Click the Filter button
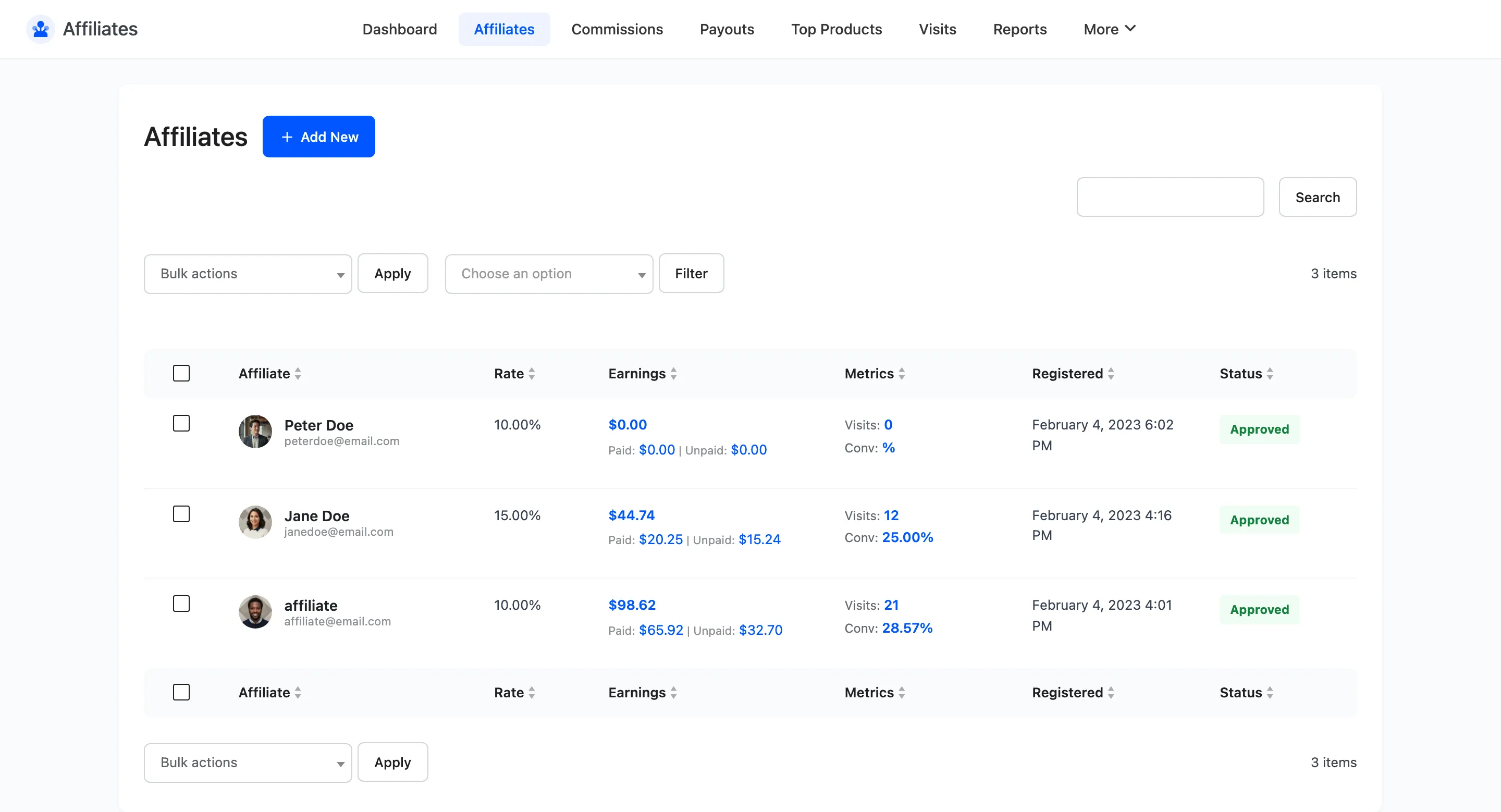 click(x=691, y=273)
